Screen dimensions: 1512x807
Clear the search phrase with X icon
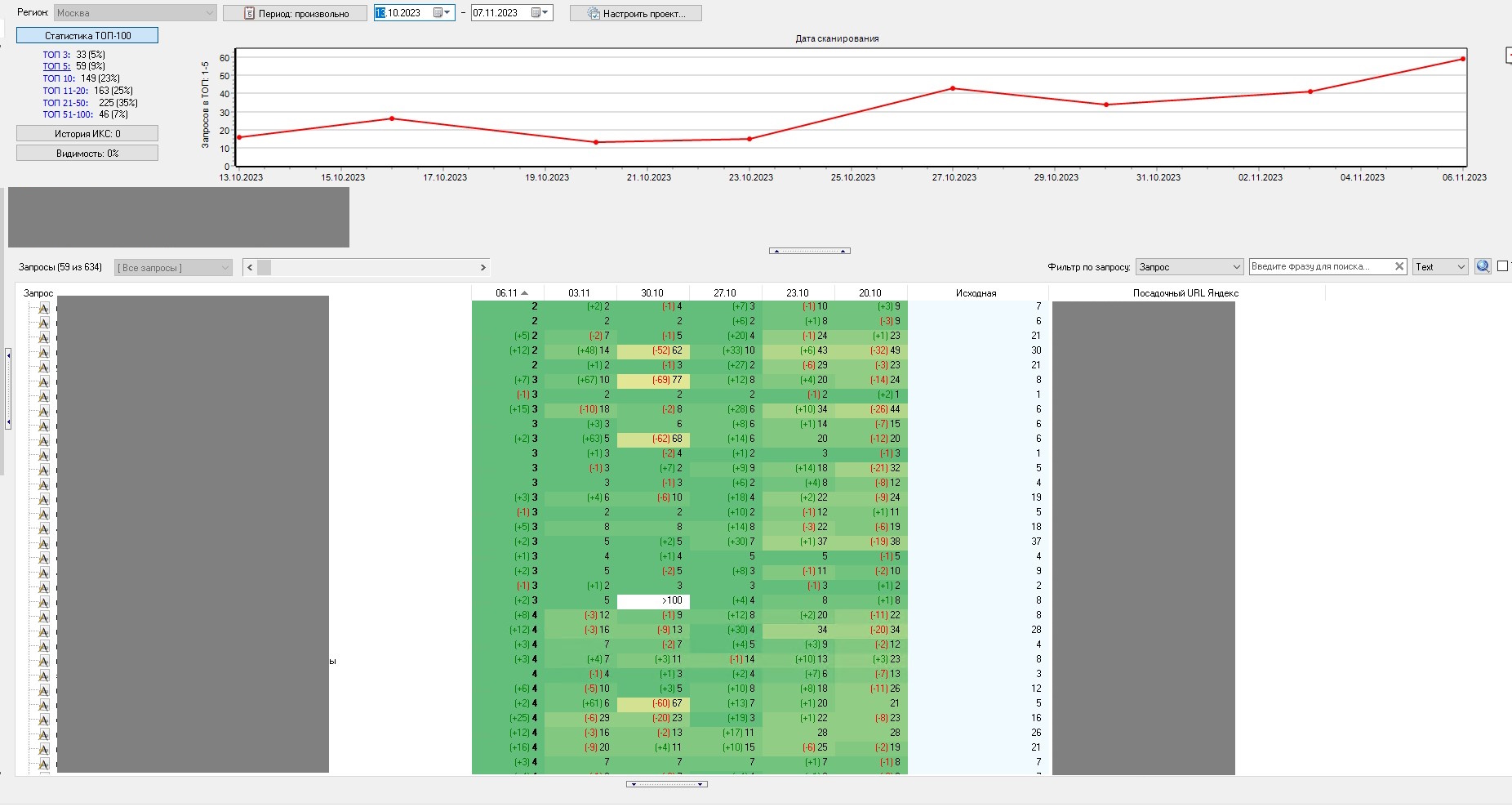click(x=1399, y=266)
